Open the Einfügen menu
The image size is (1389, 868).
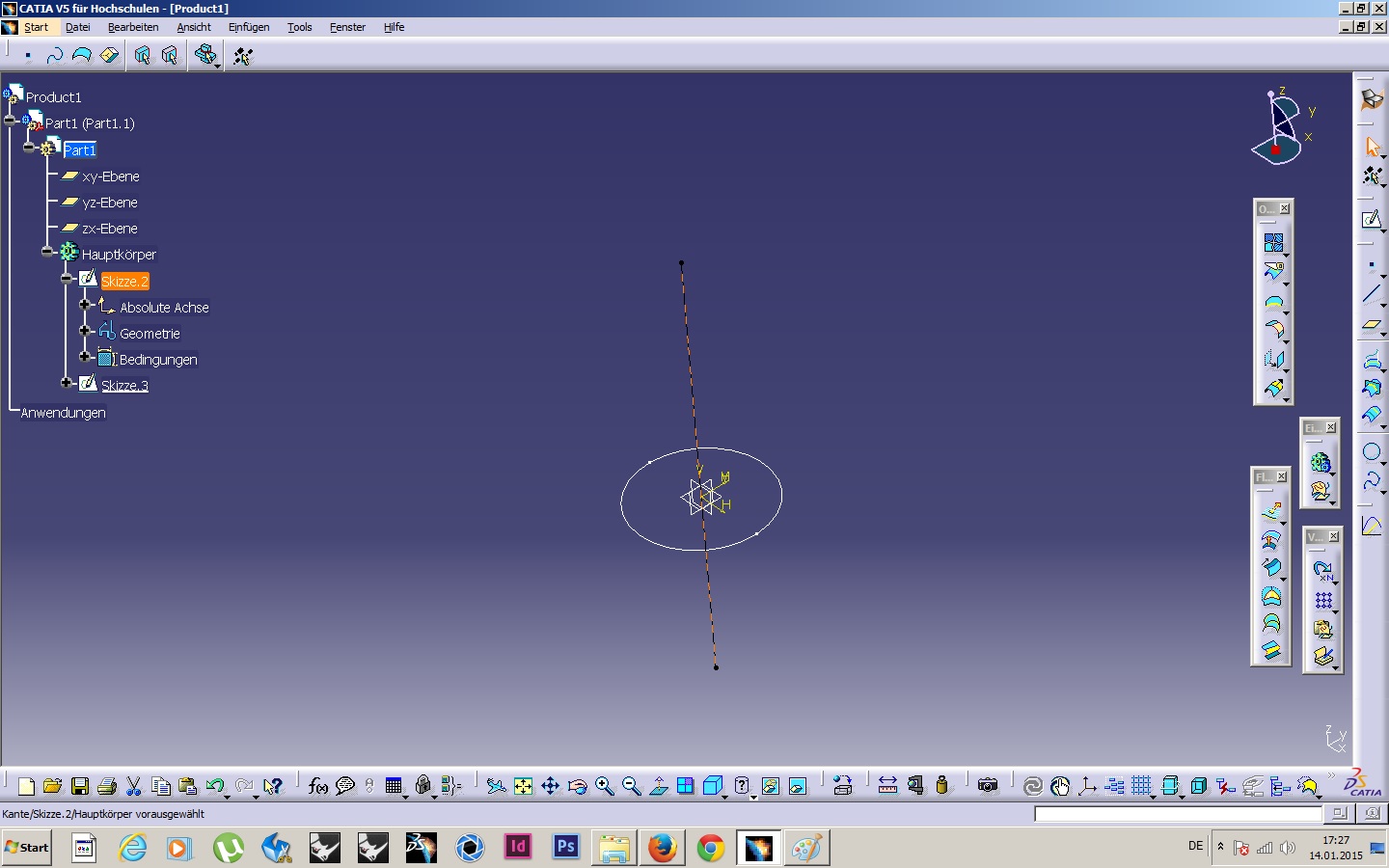pyautogui.click(x=249, y=27)
